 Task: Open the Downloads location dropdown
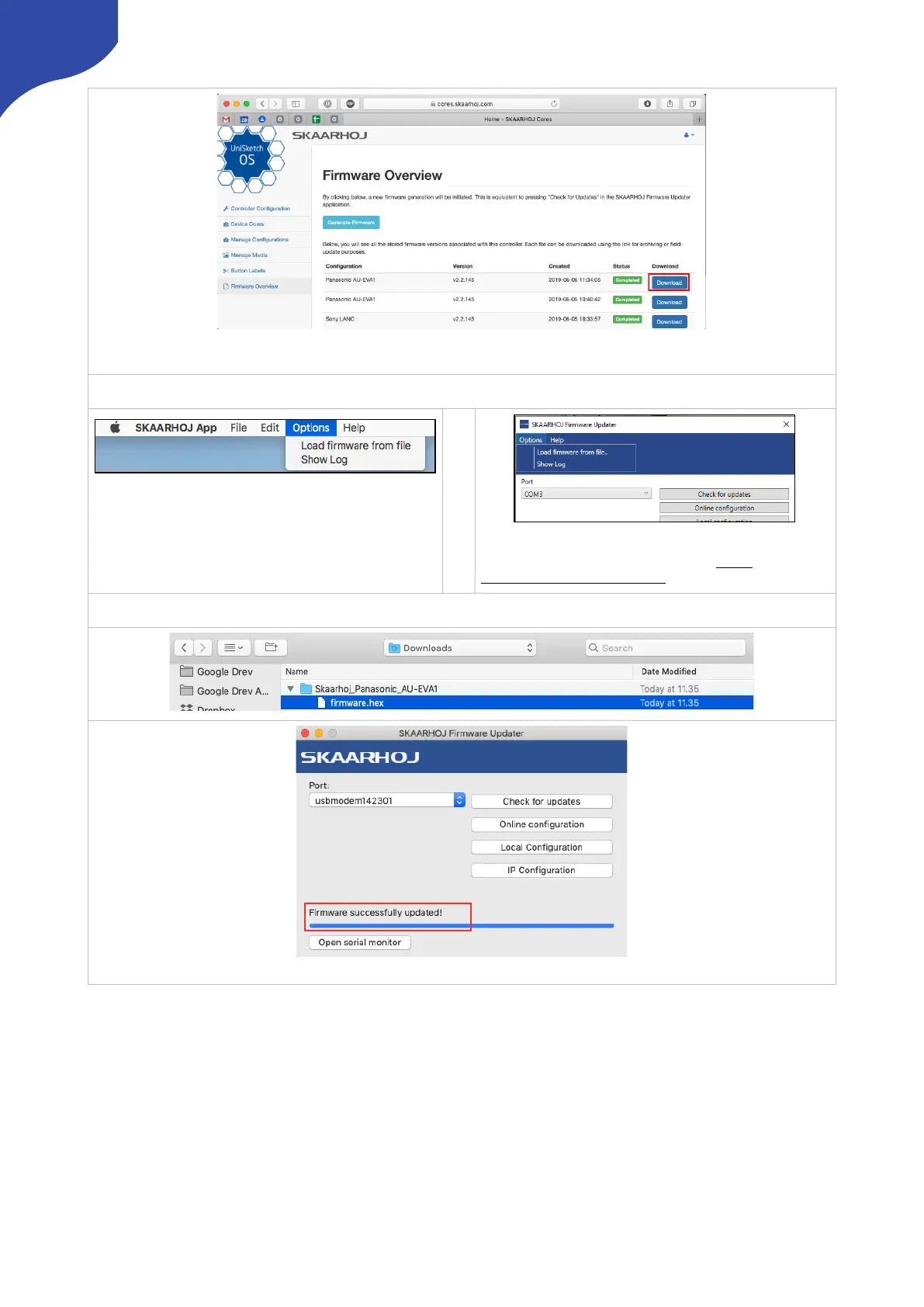pos(460,648)
